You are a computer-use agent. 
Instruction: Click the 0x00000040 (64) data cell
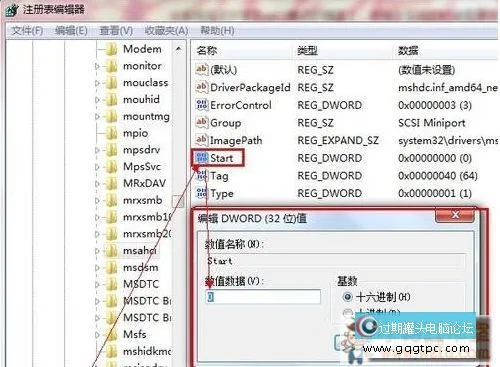(x=438, y=176)
